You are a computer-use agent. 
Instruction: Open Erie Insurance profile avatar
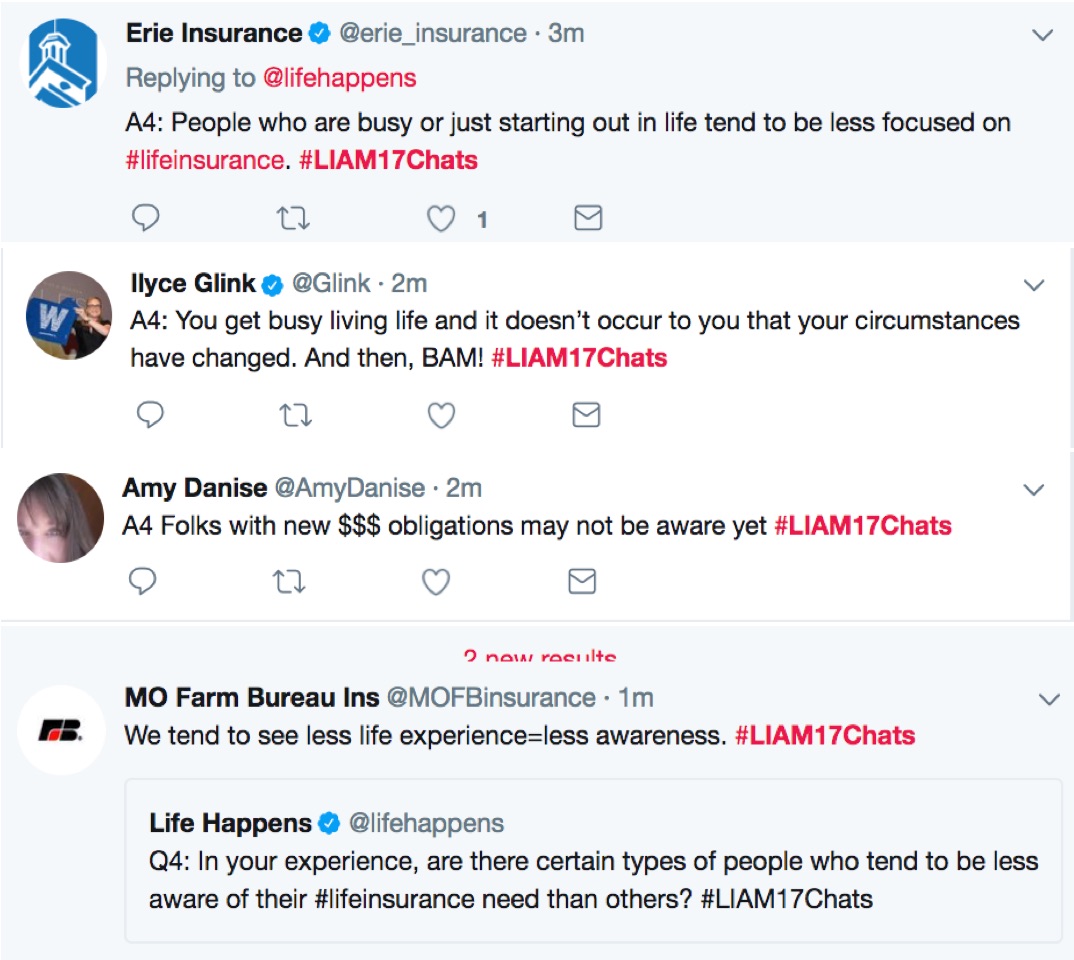point(64,62)
